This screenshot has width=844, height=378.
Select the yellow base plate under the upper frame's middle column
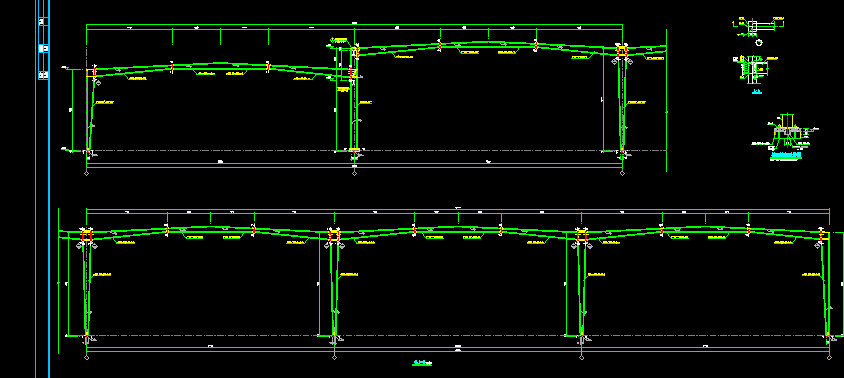click(354, 150)
